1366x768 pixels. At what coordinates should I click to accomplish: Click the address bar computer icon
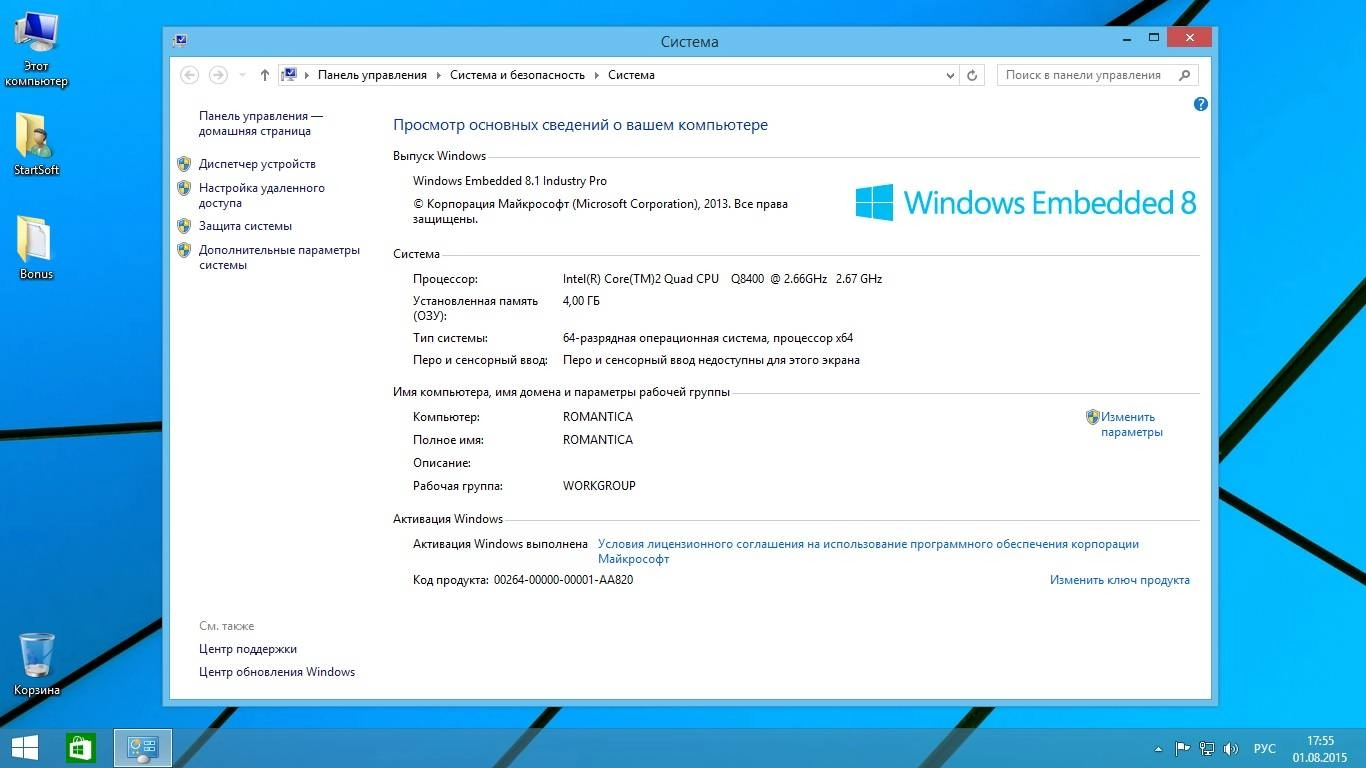click(x=289, y=75)
